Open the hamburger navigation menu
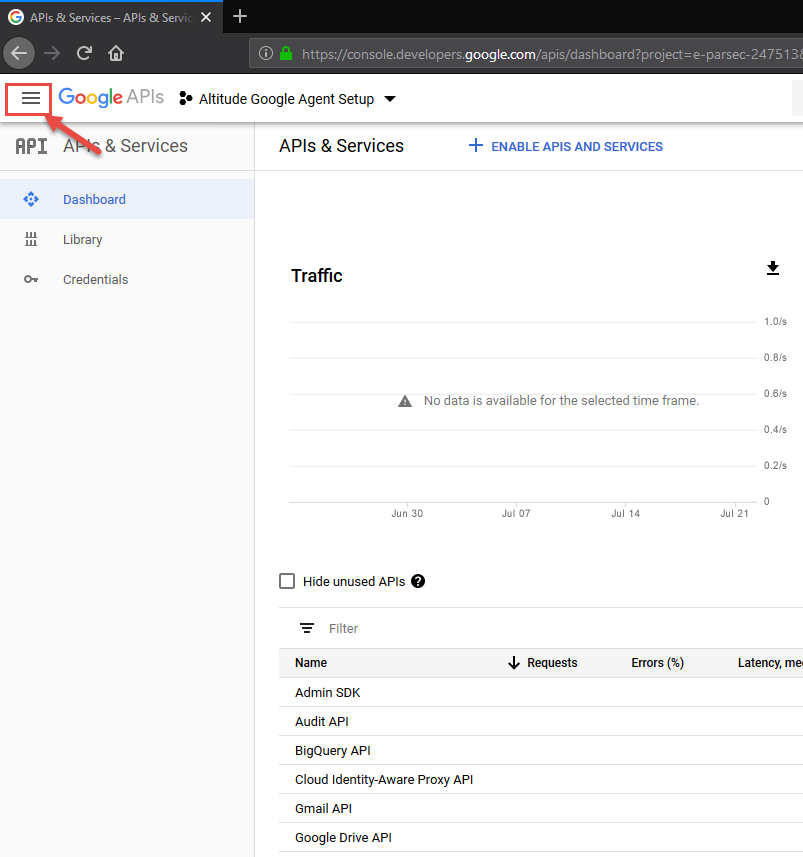The height and width of the screenshot is (857, 803). coord(30,98)
